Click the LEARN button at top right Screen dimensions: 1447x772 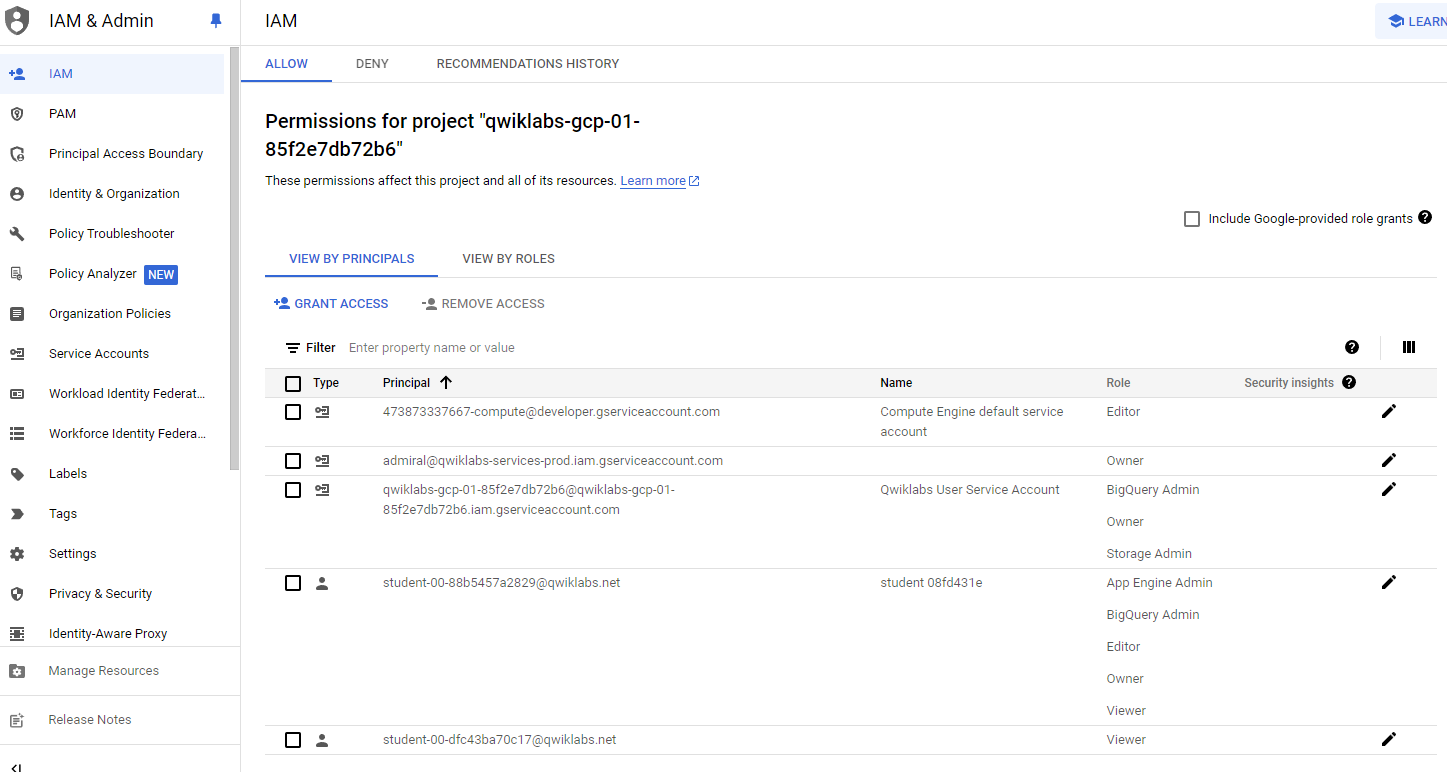click(1411, 22)
